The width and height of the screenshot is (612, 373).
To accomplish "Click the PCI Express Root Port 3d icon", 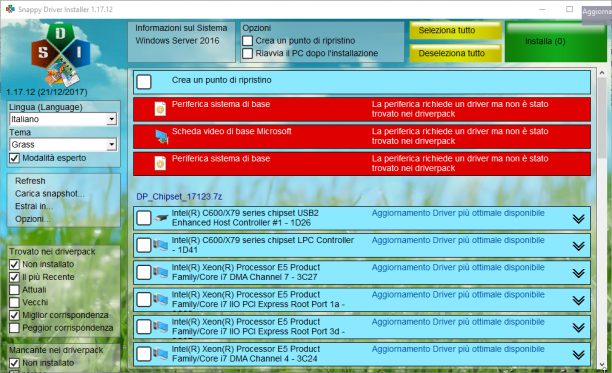I will 160,327.
